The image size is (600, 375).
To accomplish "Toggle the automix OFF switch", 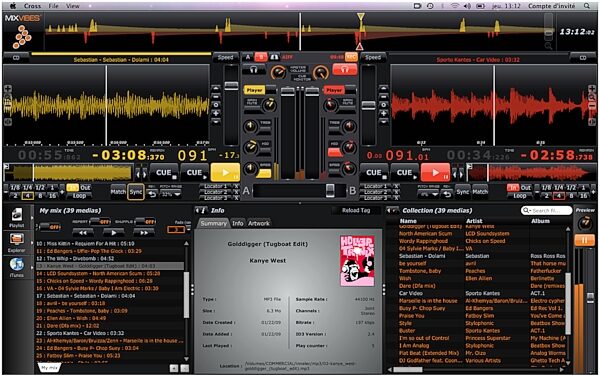I will tap(50, 227).
